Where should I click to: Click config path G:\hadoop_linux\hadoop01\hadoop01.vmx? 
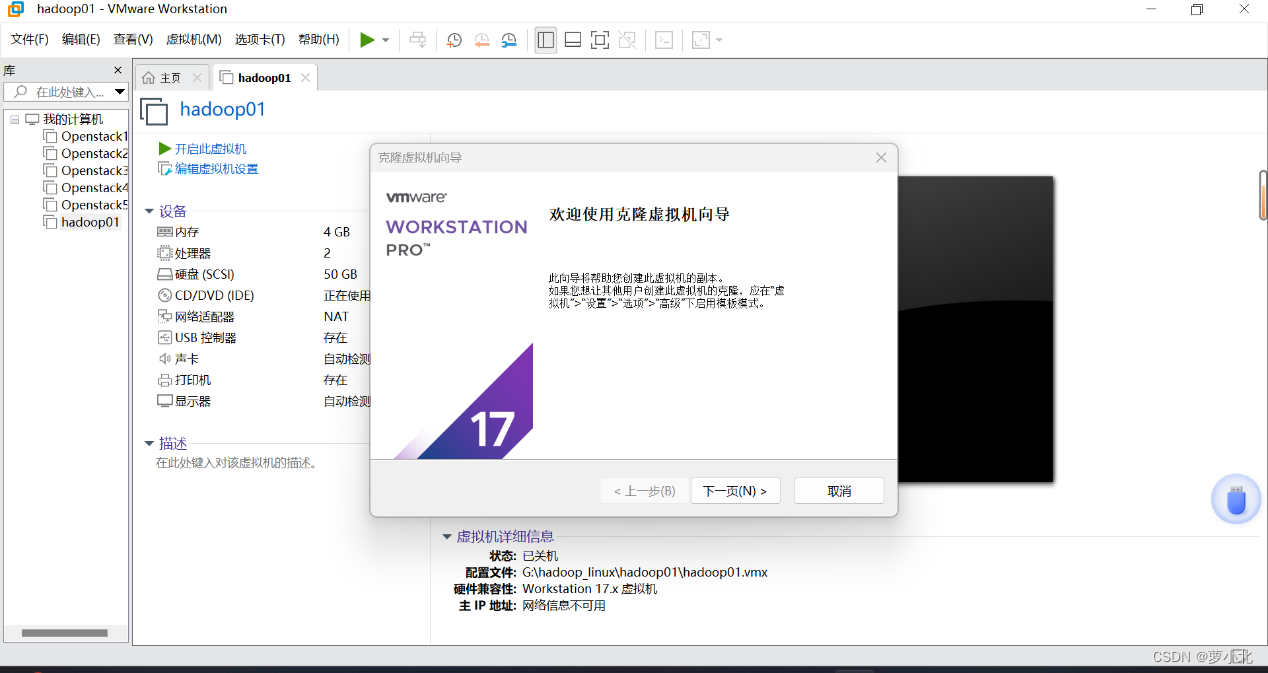pyautogui.click(x=645, y=573)
